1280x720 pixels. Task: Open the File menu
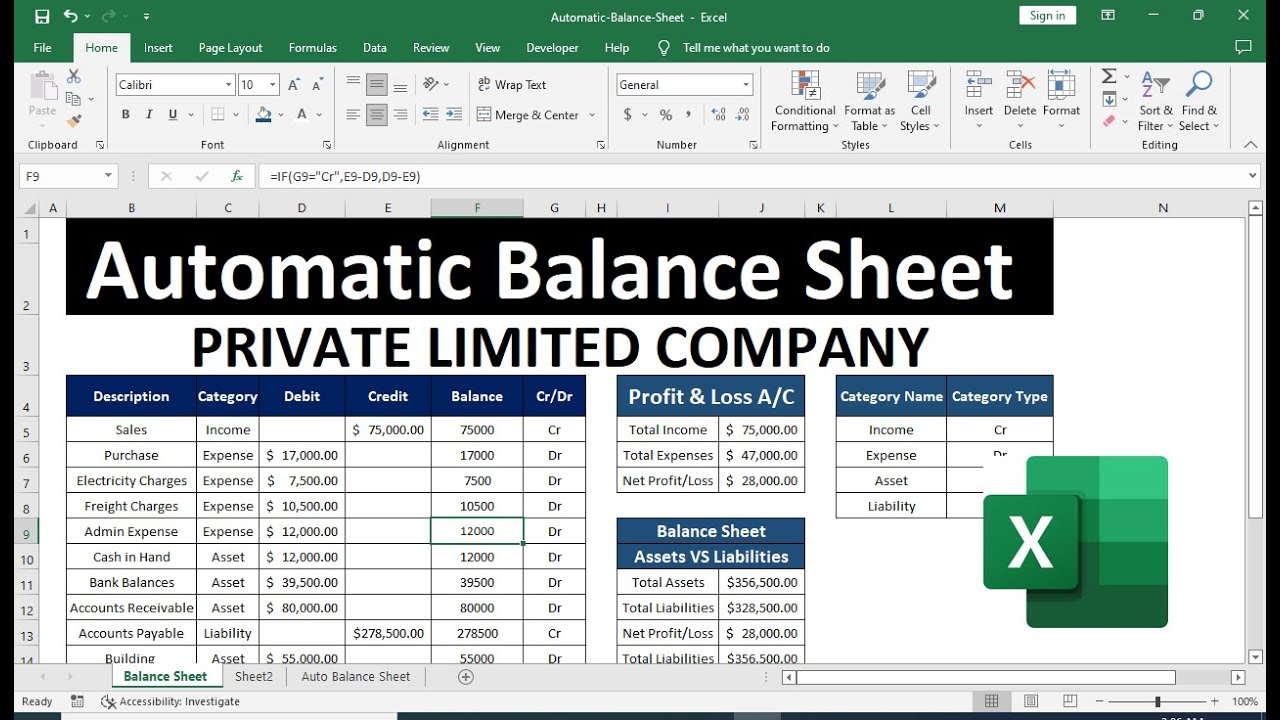tap(42, 47)
